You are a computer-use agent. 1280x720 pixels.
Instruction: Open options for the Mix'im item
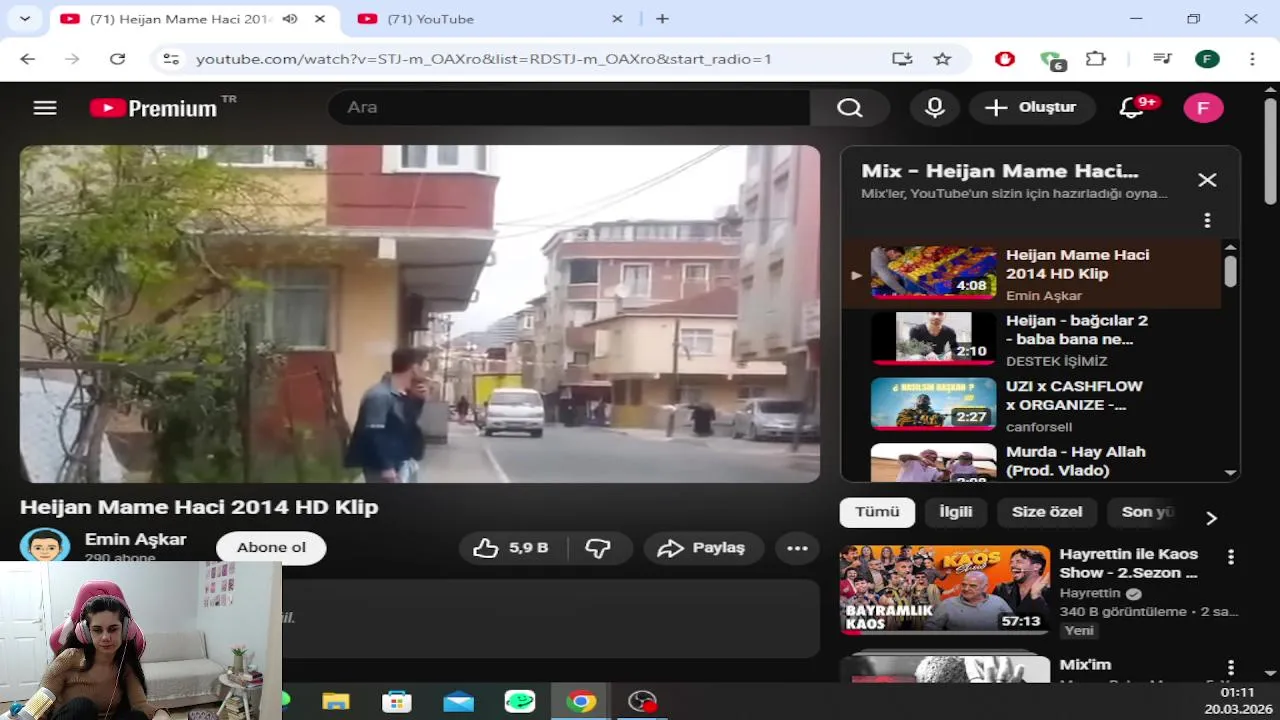tap(1231, 668)
